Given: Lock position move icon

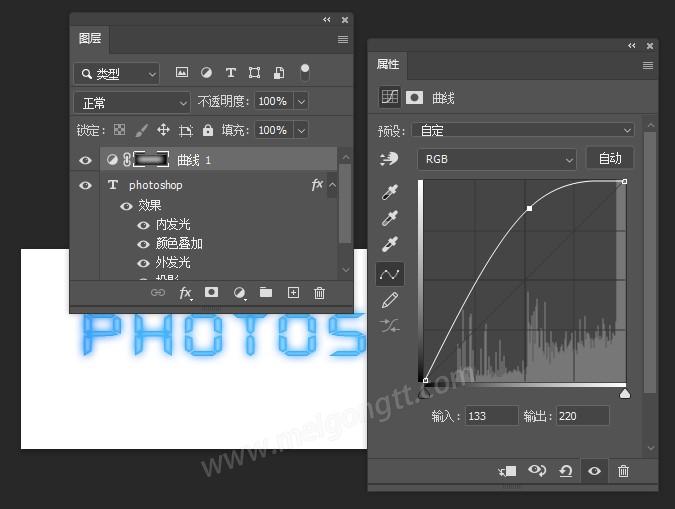Looking at the screenshot, I should pos(163,130).
